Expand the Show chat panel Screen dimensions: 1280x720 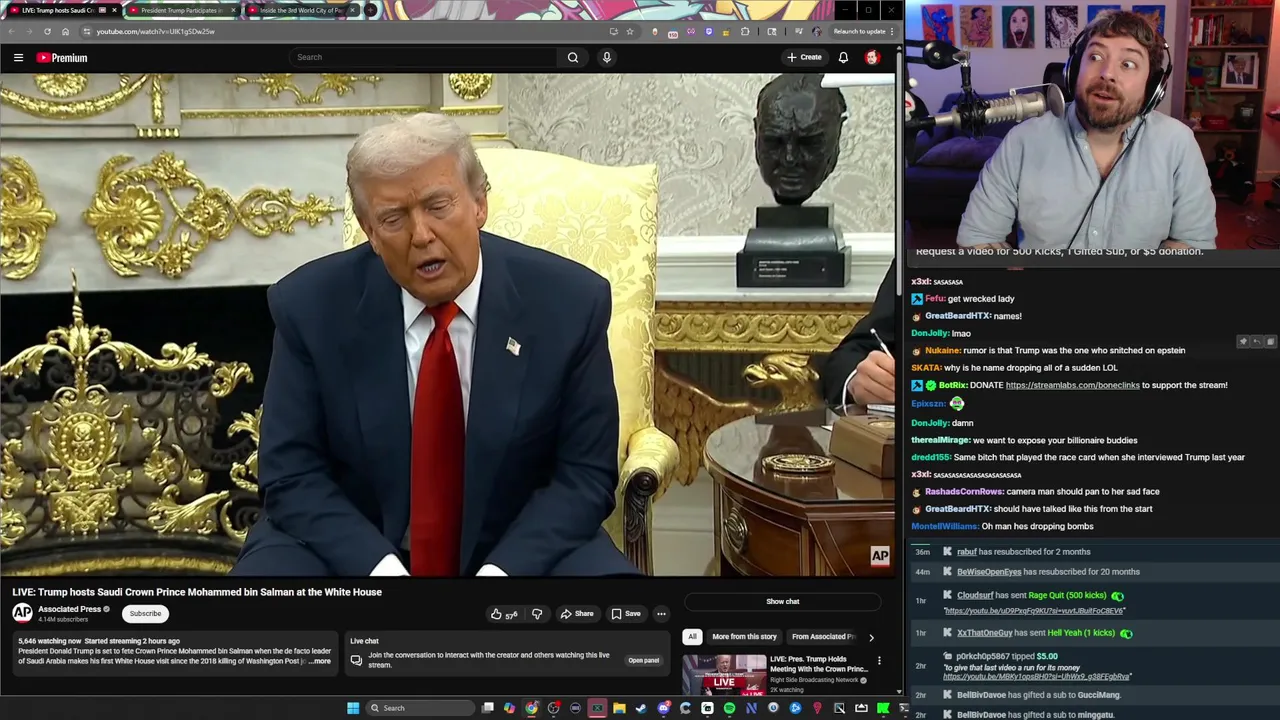782,601
